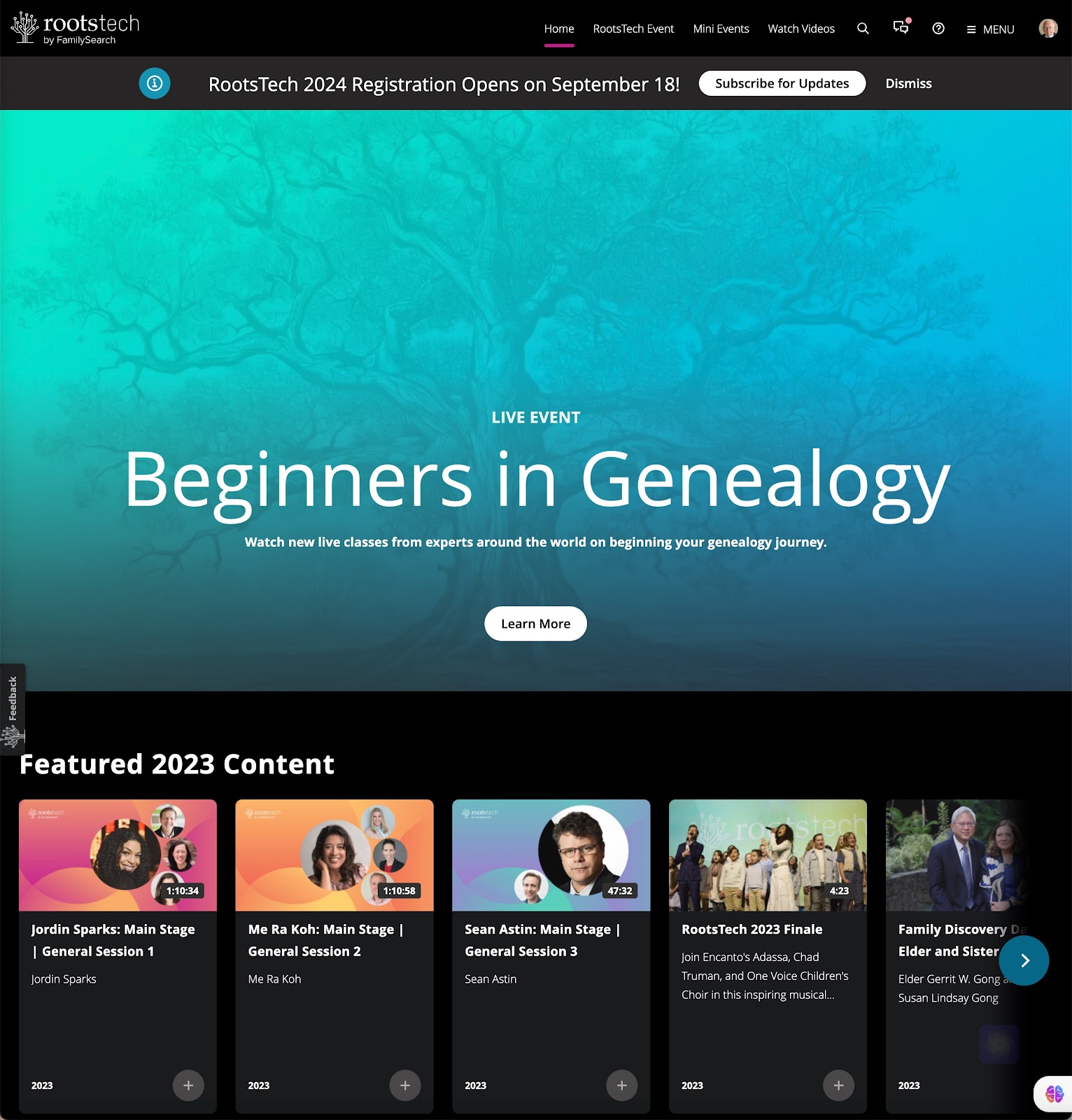The height and width of the screenshot is (1120, 1072).
Task: Open Mini Events navigation item
Action: click(721, 29)
